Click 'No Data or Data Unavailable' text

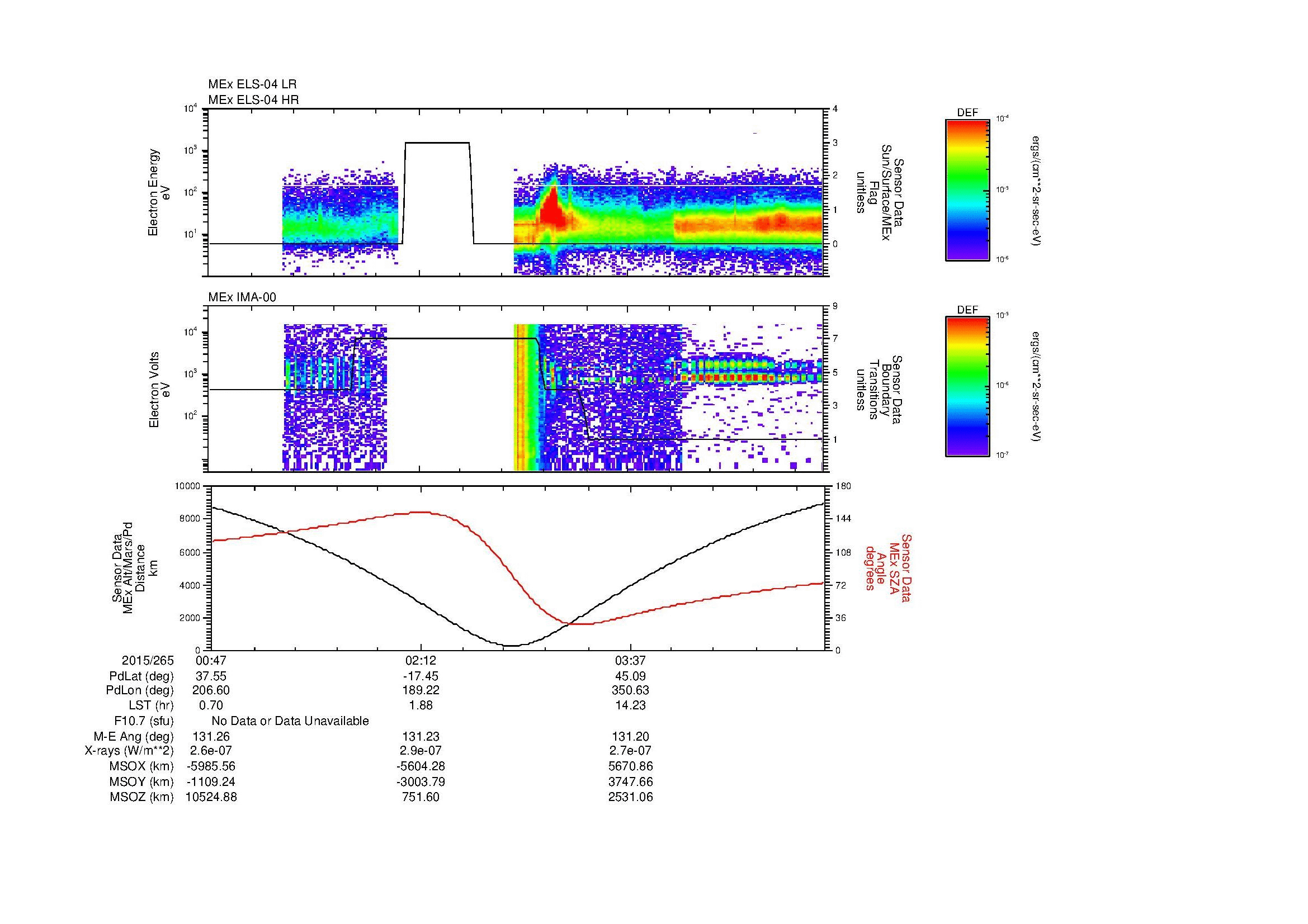click(290, 721)
